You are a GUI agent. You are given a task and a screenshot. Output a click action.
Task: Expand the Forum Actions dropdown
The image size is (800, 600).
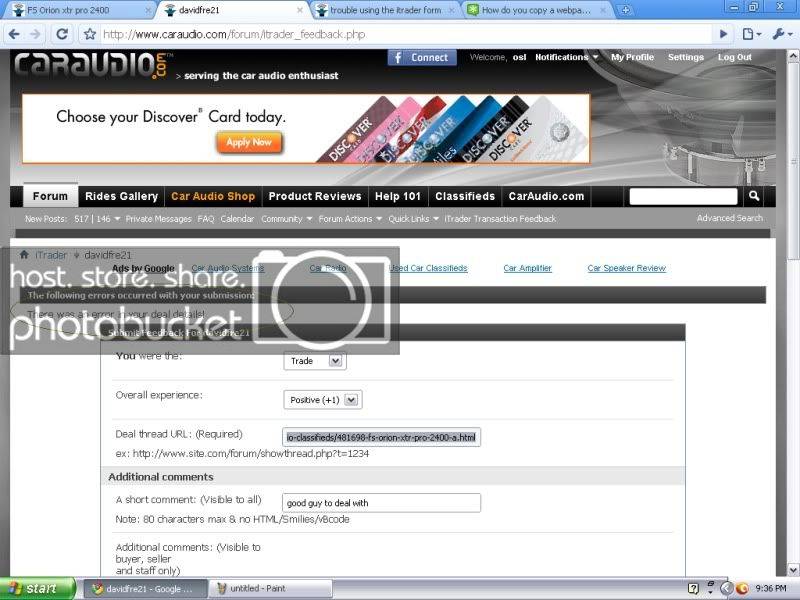pyautogui.click(x=350, y=219)
